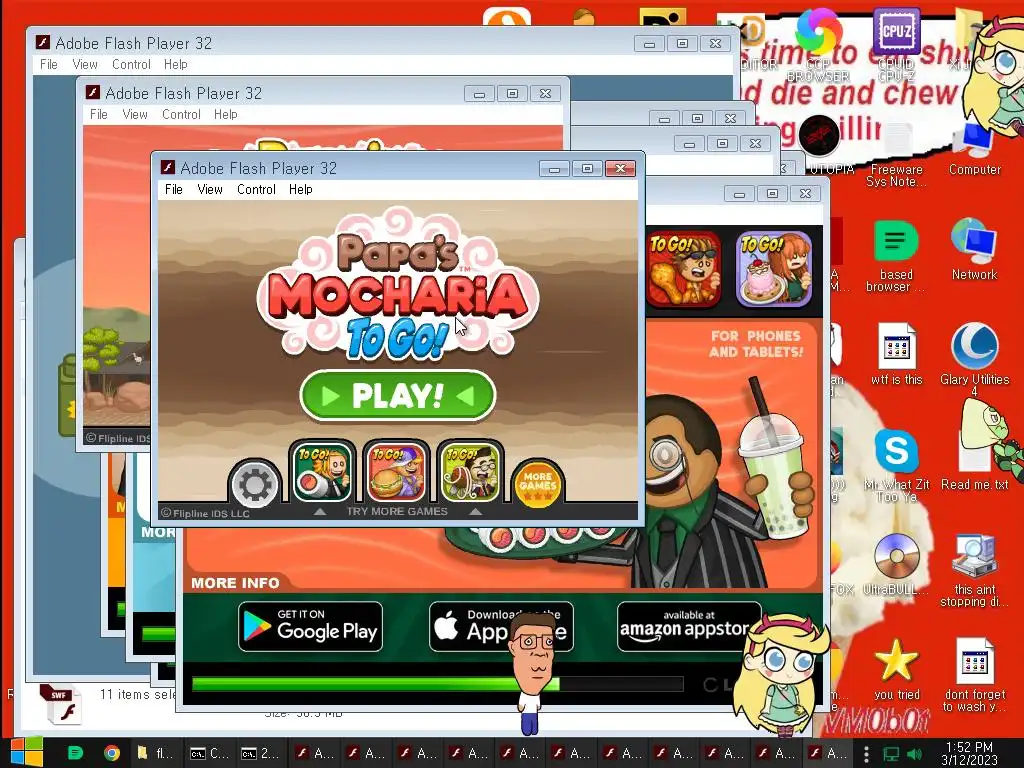Open View menu in front Flash Player window

tap(210, 189)
